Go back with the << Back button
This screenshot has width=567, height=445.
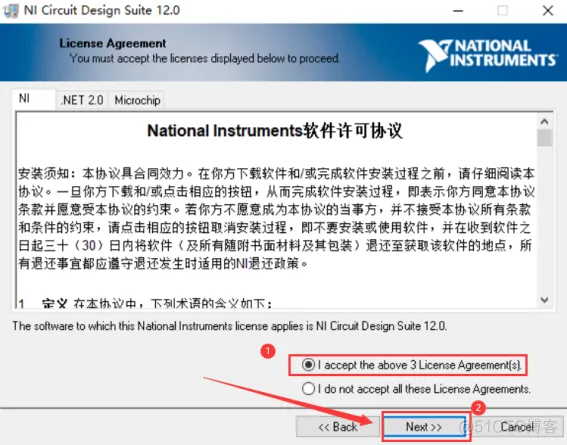coord(337,427)
